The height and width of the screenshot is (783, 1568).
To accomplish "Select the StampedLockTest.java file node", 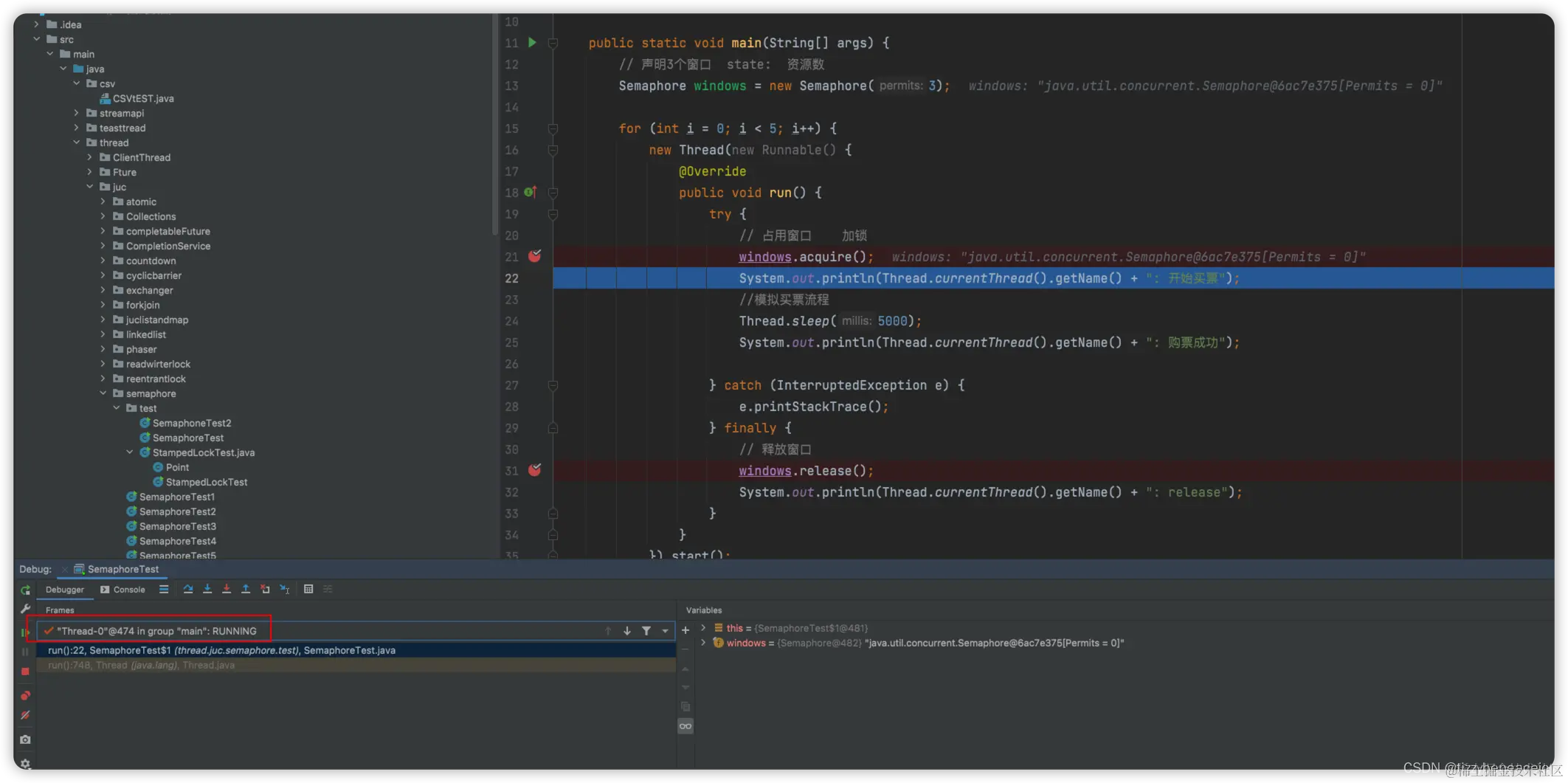I will [x=197, y=452].
